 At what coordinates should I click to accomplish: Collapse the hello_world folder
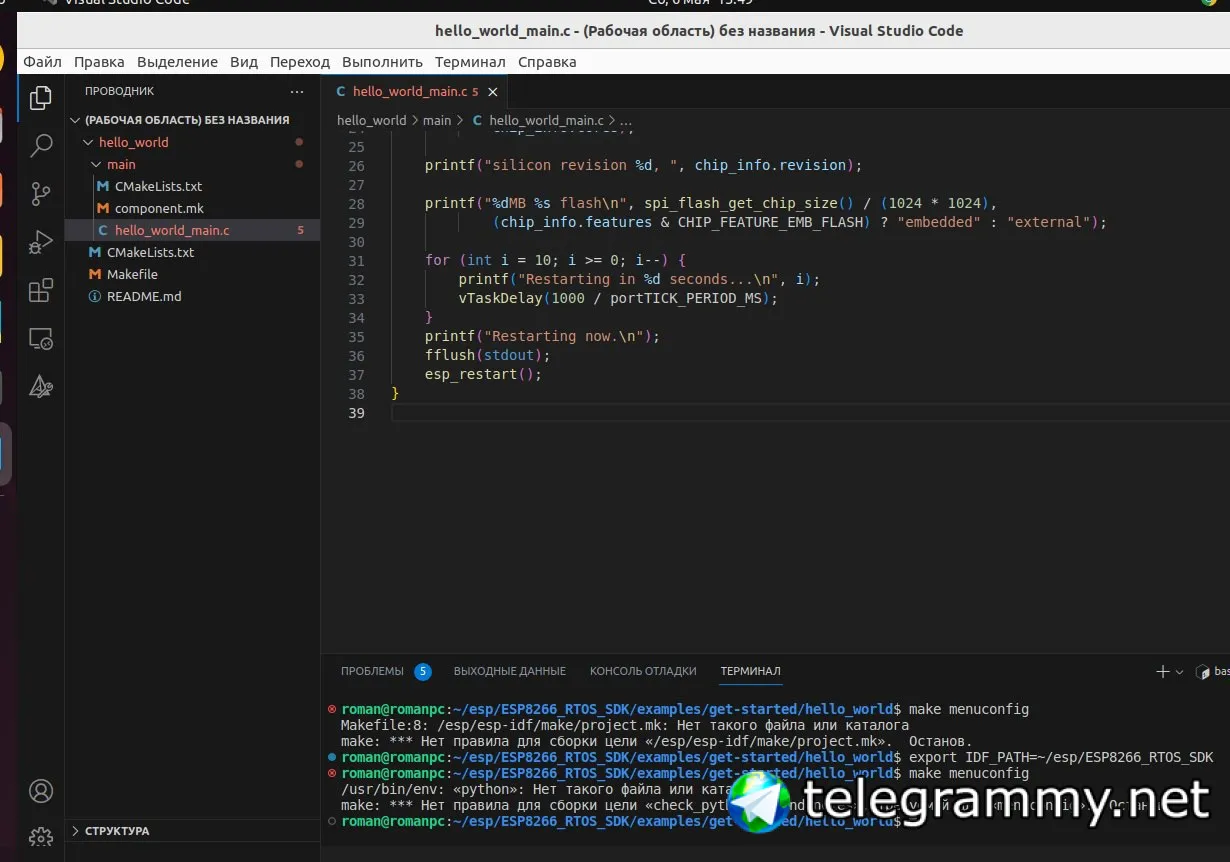click(89, 142)
